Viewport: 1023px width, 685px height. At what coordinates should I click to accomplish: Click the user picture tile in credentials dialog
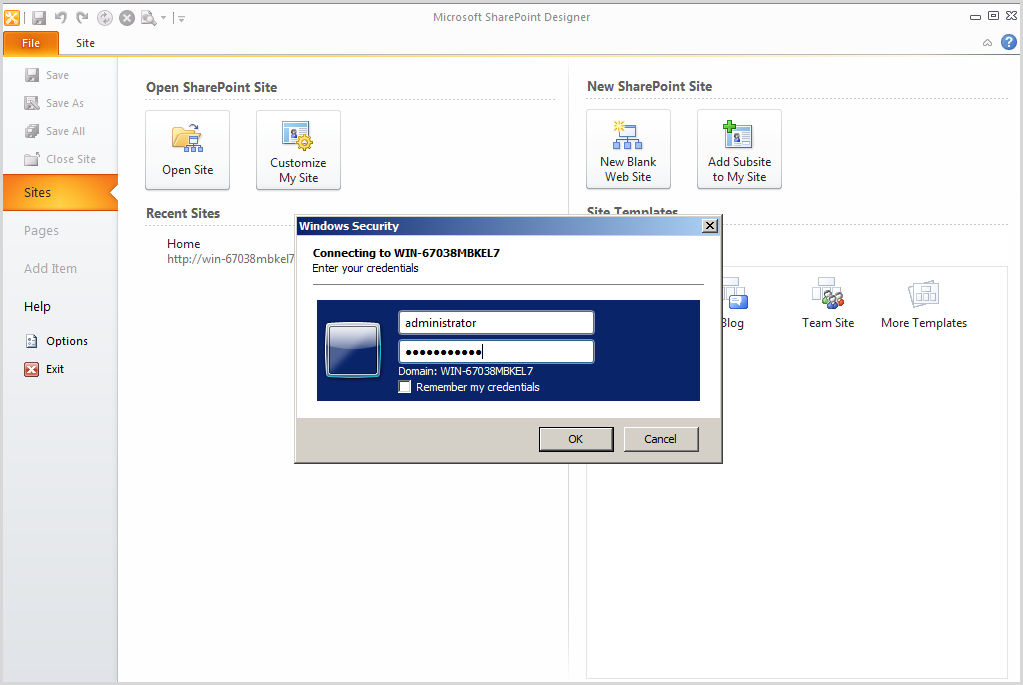353,350
